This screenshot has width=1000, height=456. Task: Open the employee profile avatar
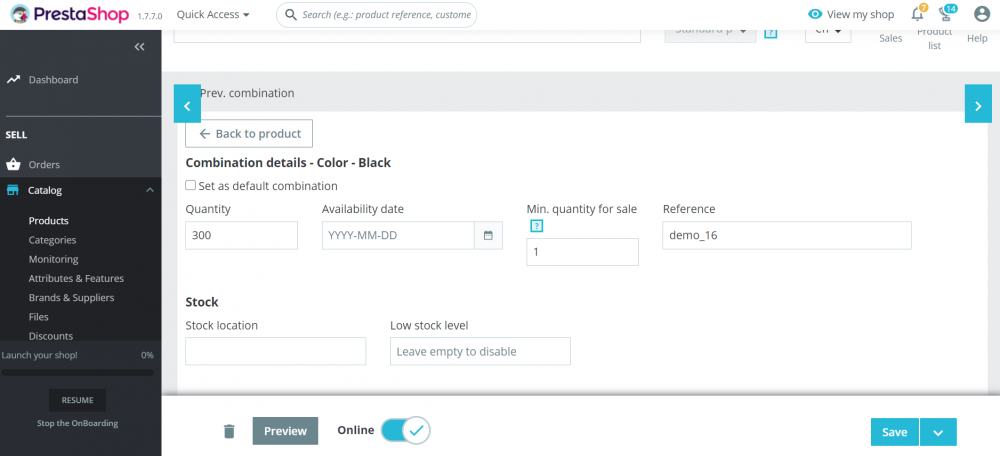click(981, 15)
